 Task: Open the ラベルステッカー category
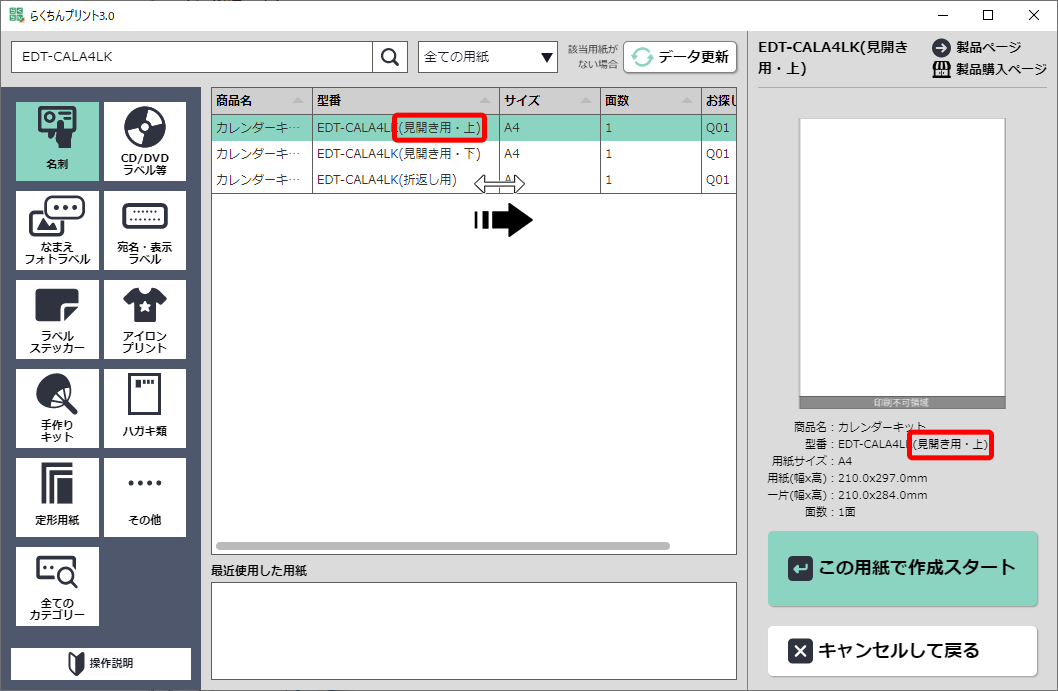point(57,320)
